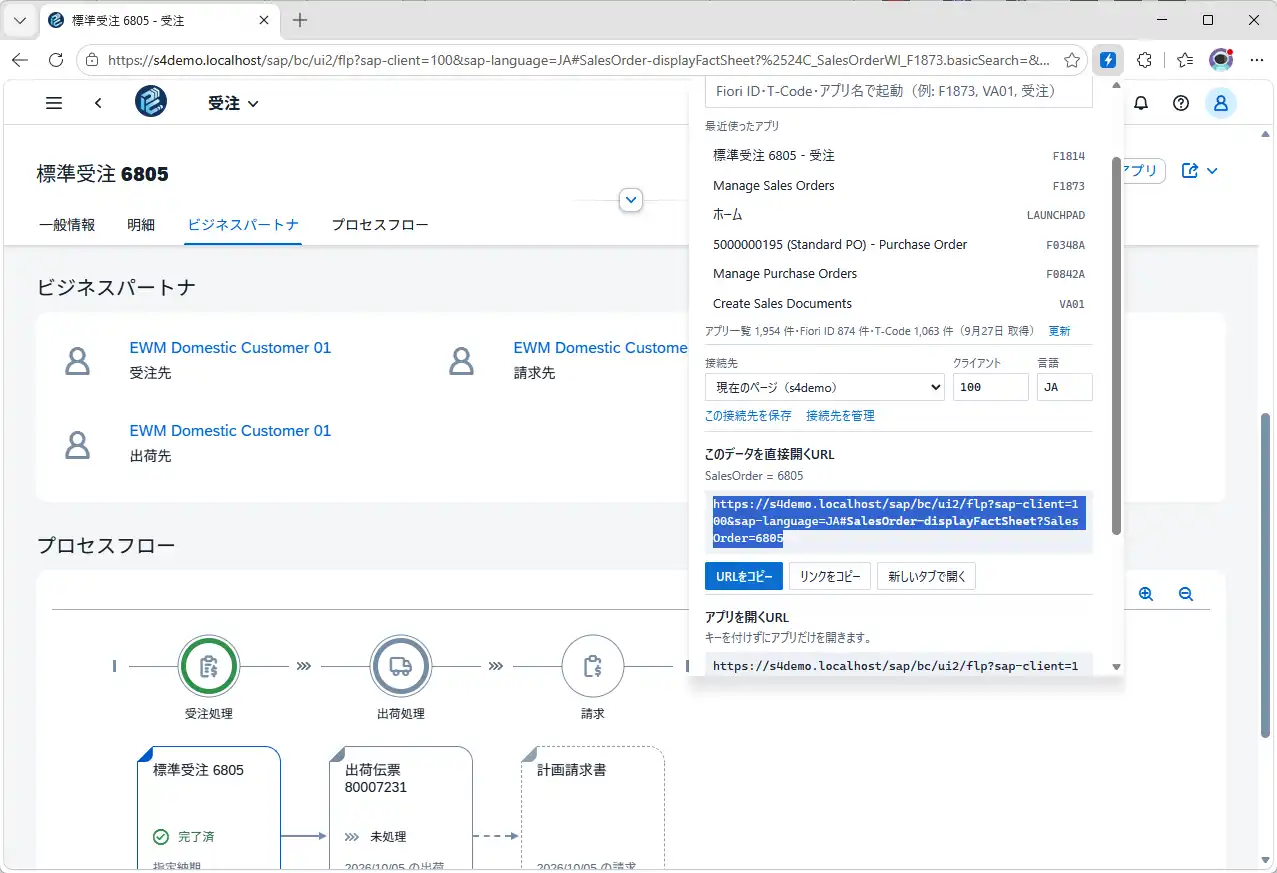This screenshot has height=873, width=1277.
Task: Zoom in on the process flow
Action: coord(1146,594)
